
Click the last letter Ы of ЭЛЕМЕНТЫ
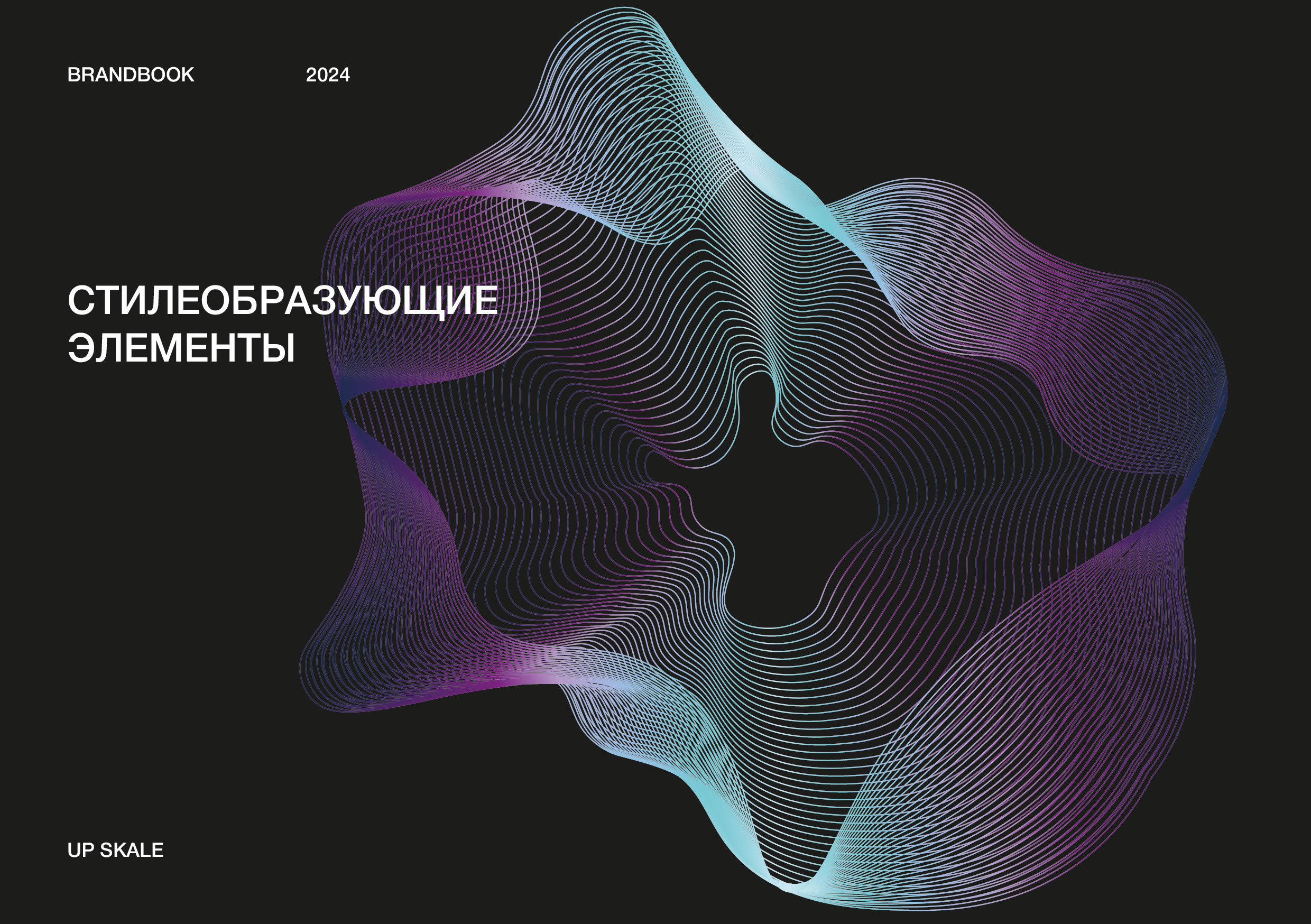click(x=280, y=347)
